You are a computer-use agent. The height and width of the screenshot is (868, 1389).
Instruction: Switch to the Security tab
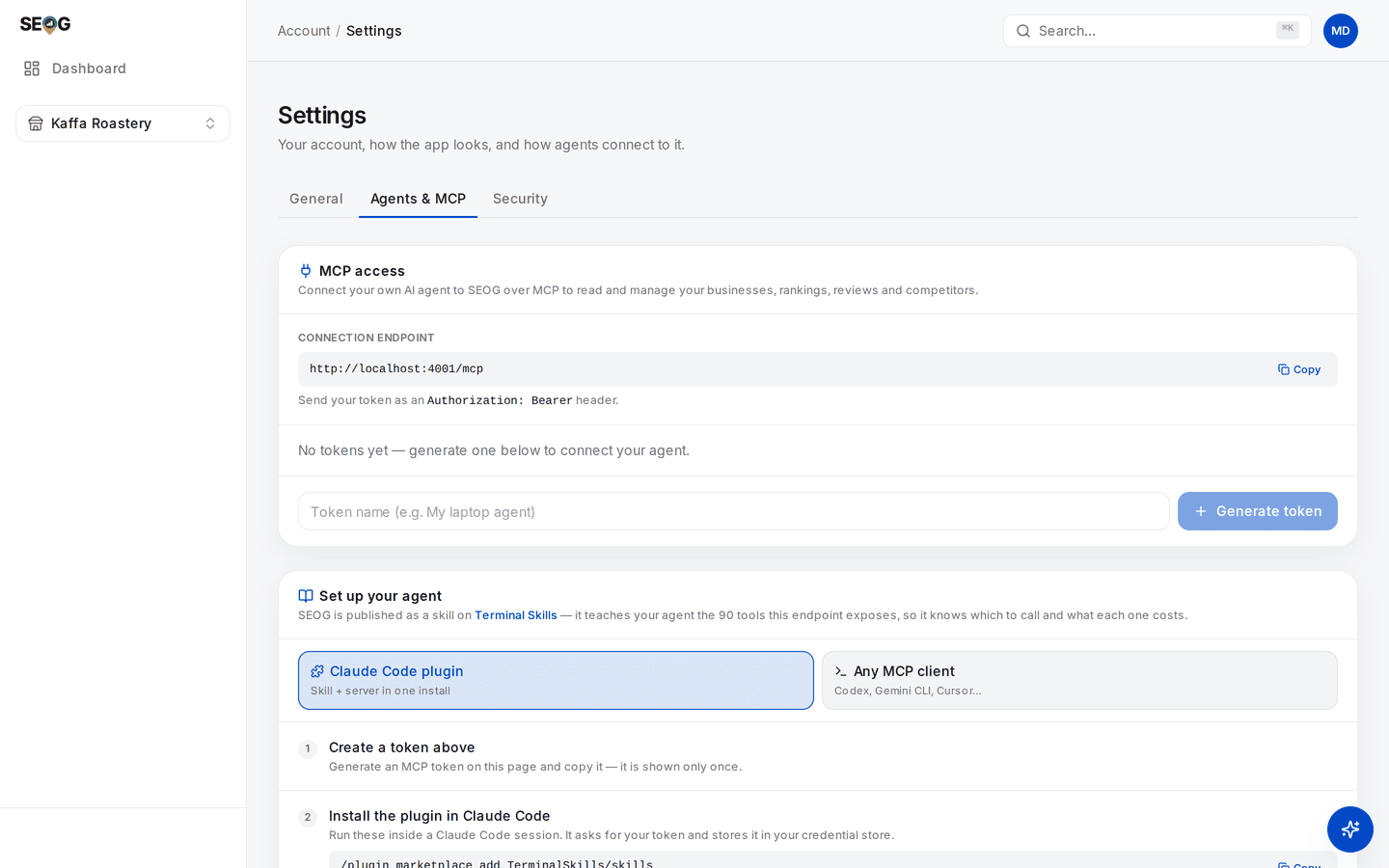click(520, 199)
